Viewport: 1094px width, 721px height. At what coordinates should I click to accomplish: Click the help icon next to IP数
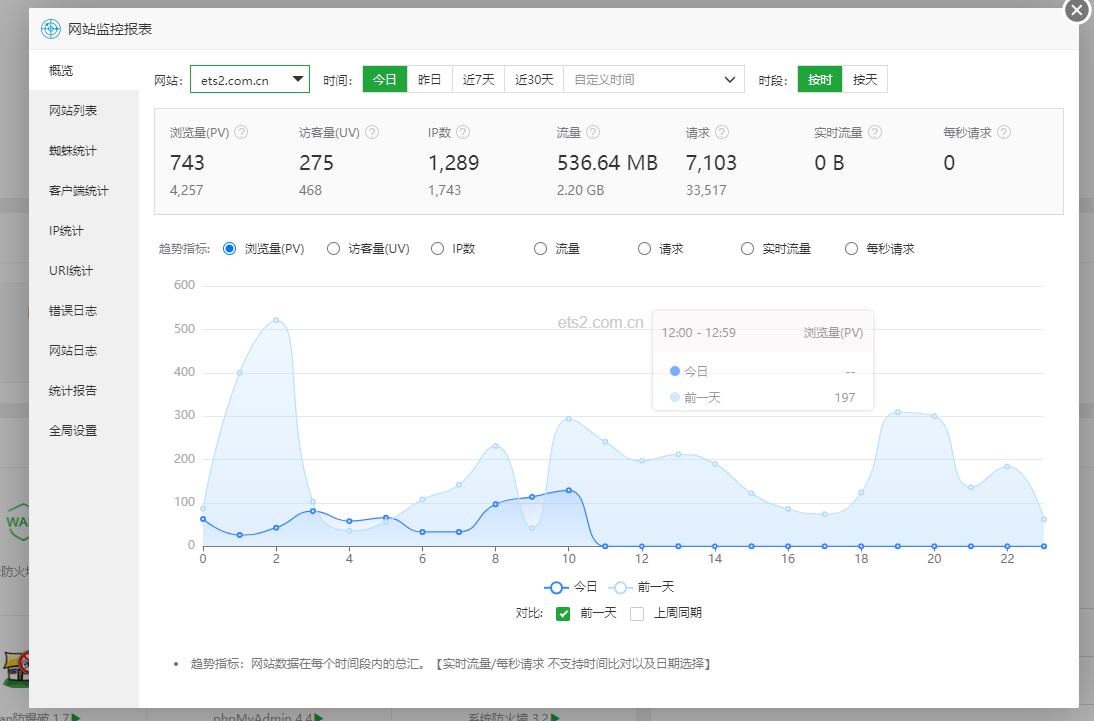(463, 132)
